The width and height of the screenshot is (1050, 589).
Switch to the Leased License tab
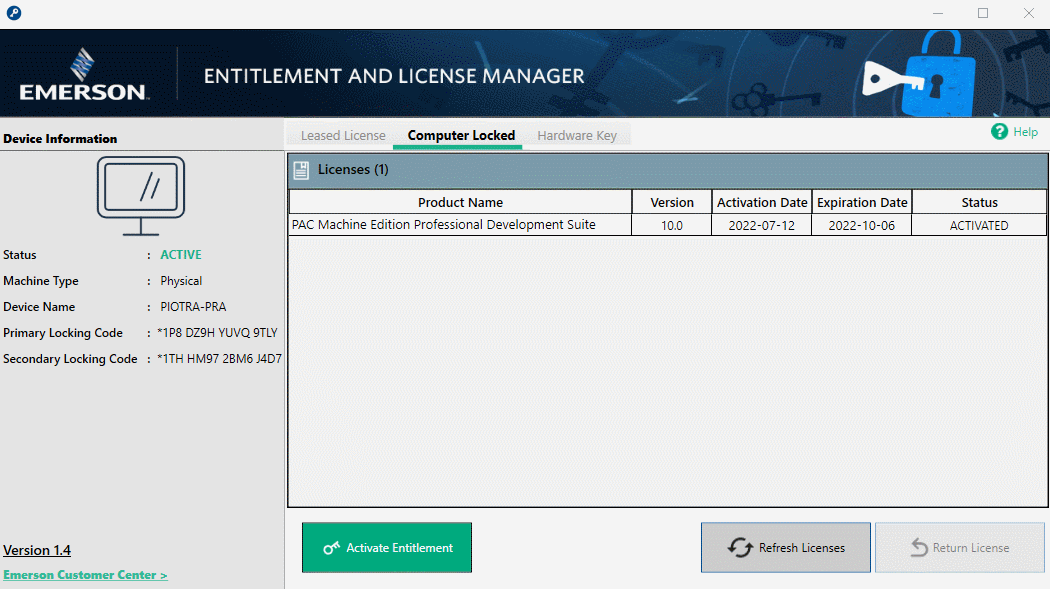click(343, 135)
